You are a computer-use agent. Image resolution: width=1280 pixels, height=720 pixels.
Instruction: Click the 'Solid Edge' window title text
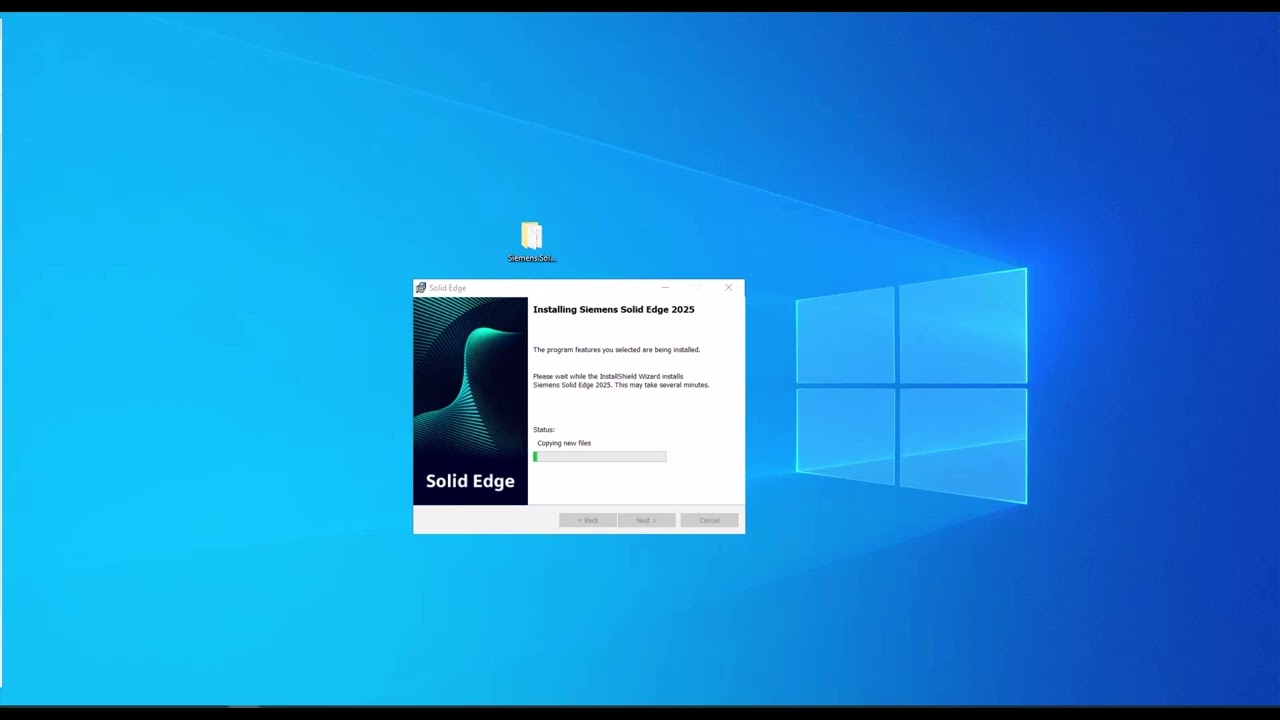point(448,288)
